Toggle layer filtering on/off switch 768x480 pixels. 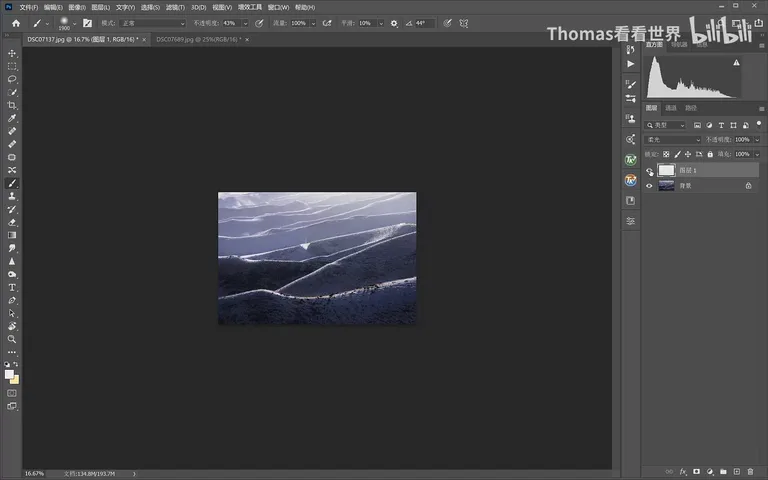coord(759,124)
